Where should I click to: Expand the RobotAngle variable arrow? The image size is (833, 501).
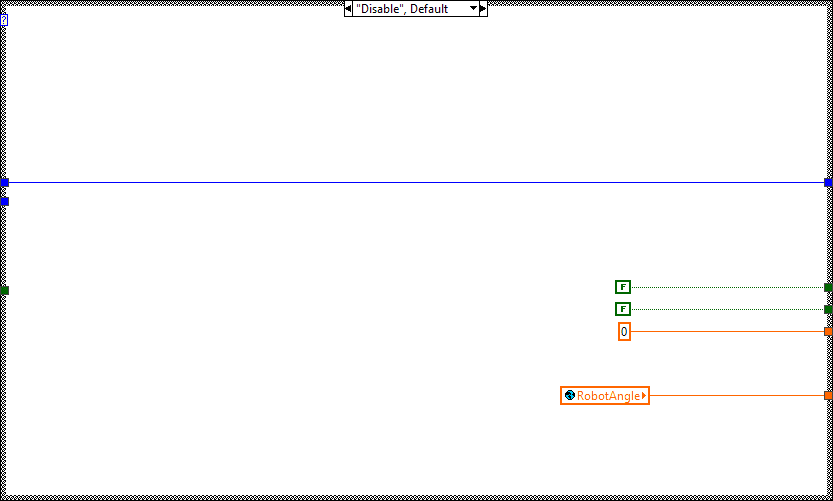[644, 396]
